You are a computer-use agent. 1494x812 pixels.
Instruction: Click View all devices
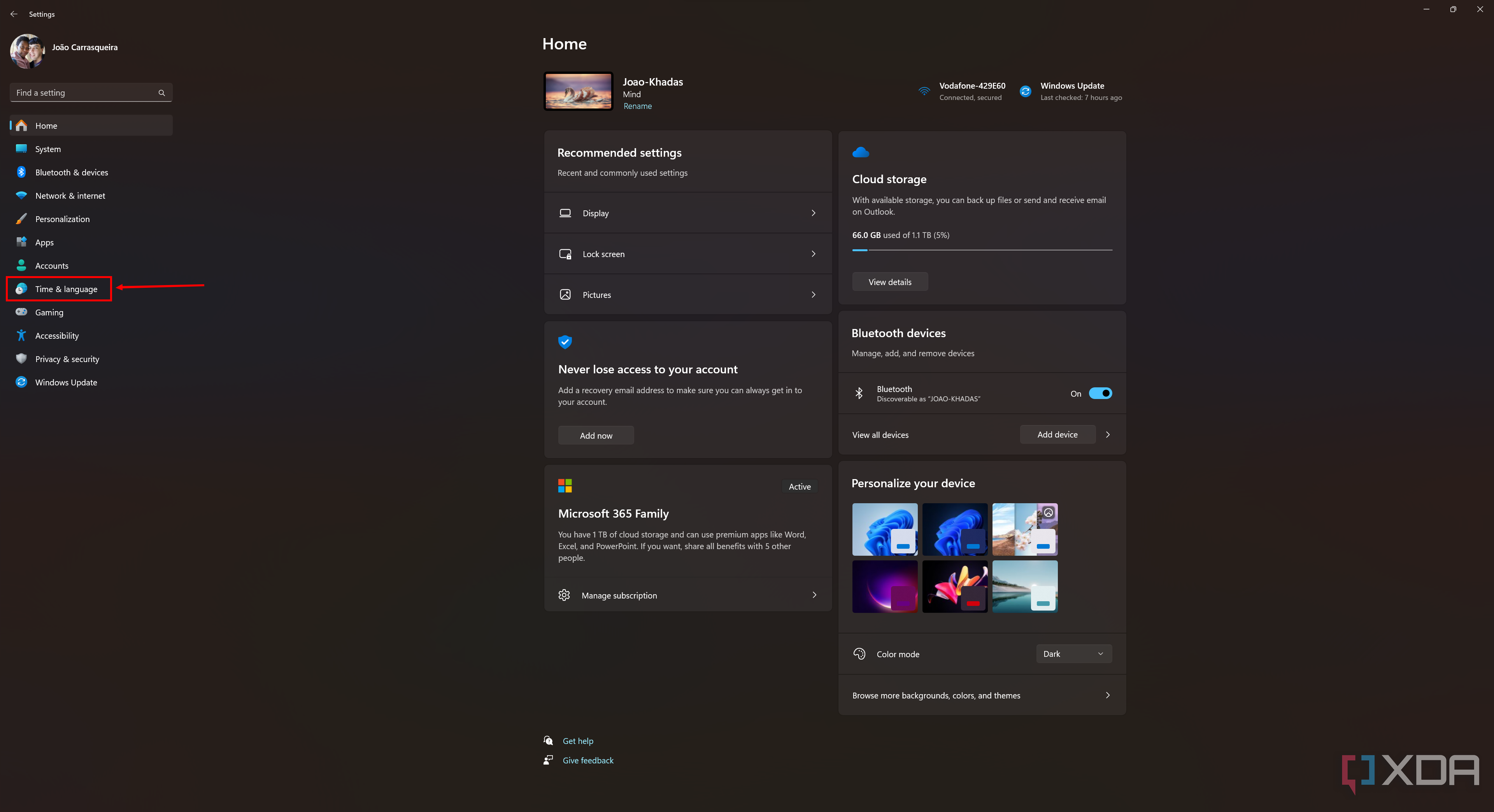click(880, 435)
